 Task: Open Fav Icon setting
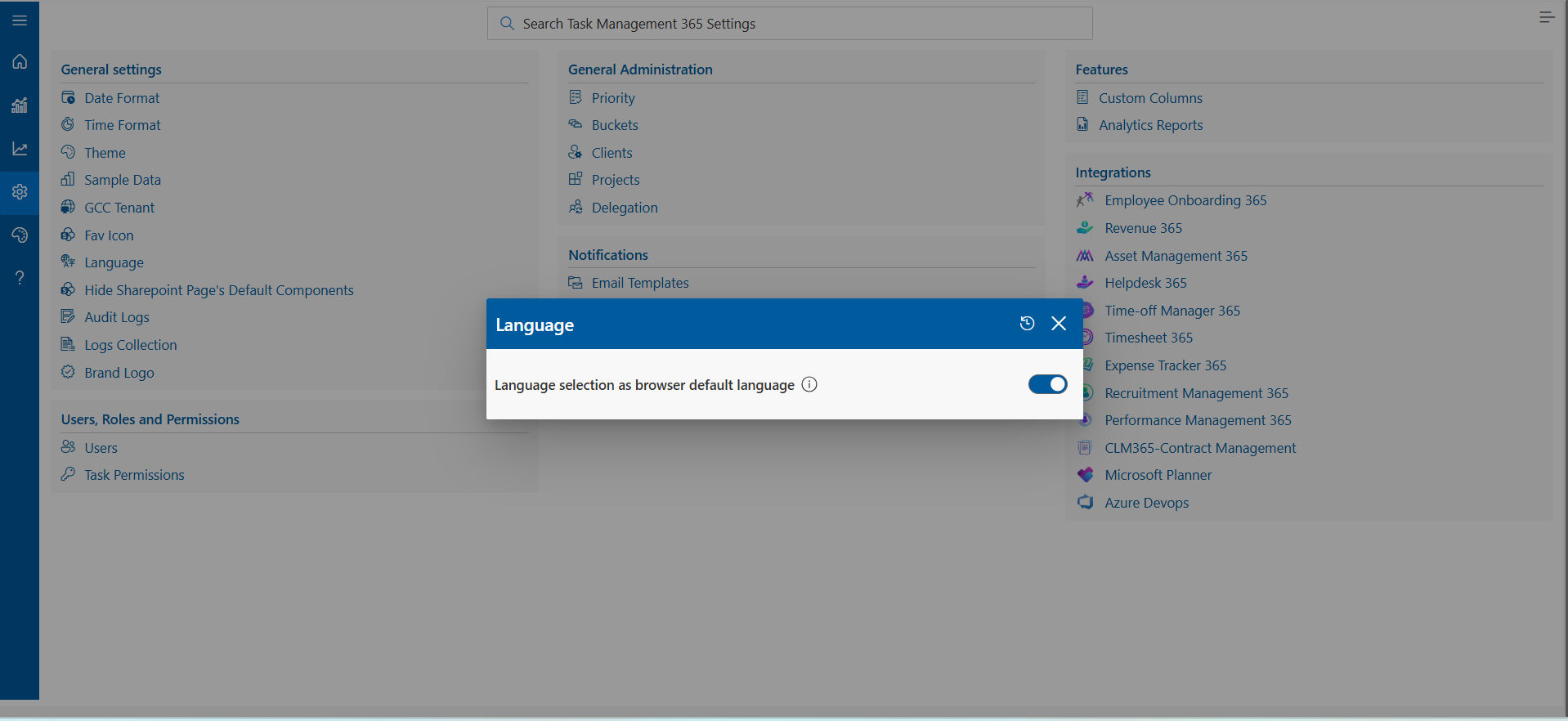click(109, 235)
